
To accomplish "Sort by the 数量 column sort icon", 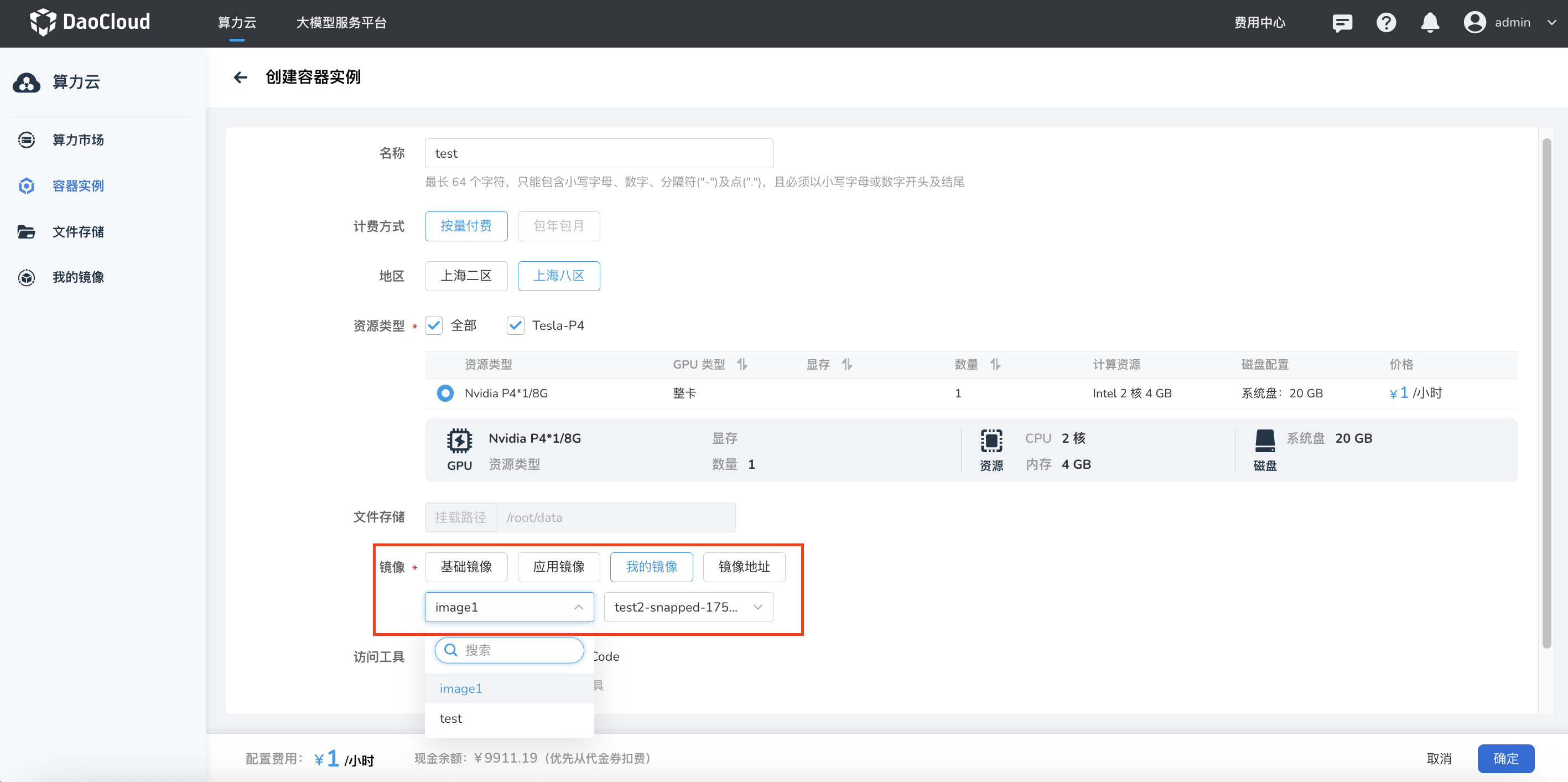I will click(995, 364).
